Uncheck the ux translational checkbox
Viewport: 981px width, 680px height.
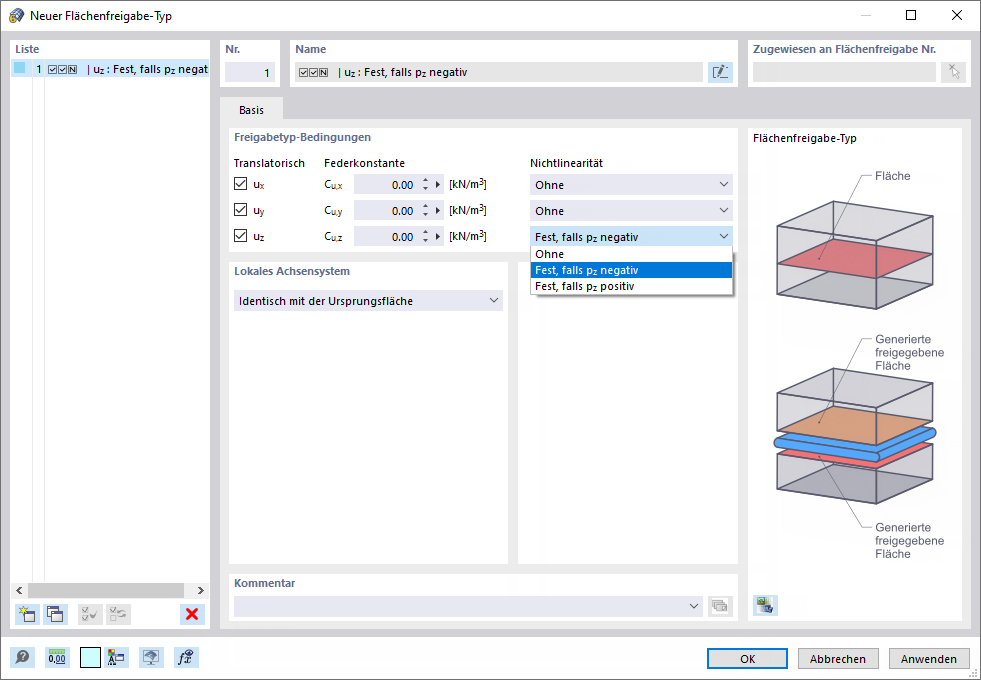[x=240, y=184]
